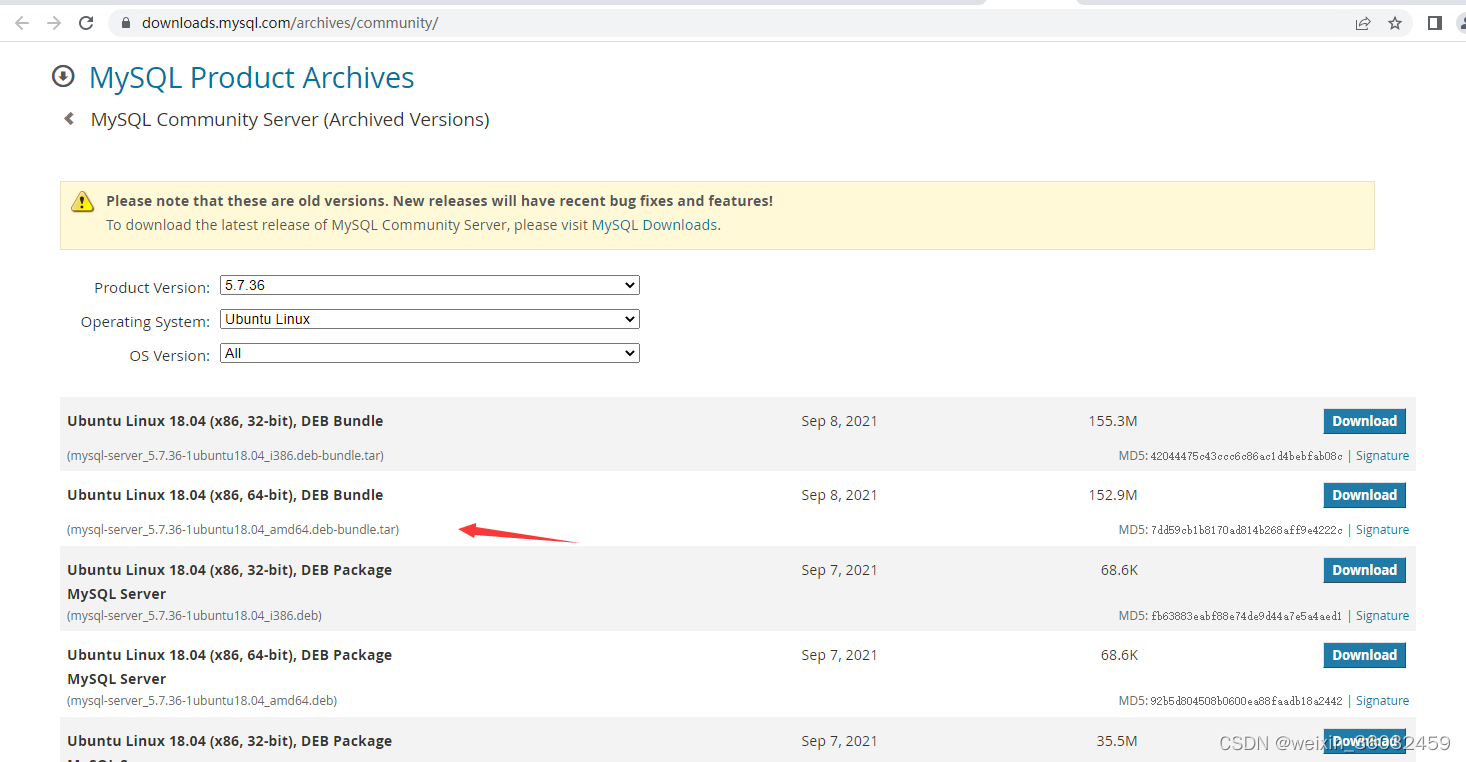Image resolution: width=1466 pixels, height=762 pixels.
Task: Click MD5 hash of mysql-server i386.deb
Action: point(1246,616)
